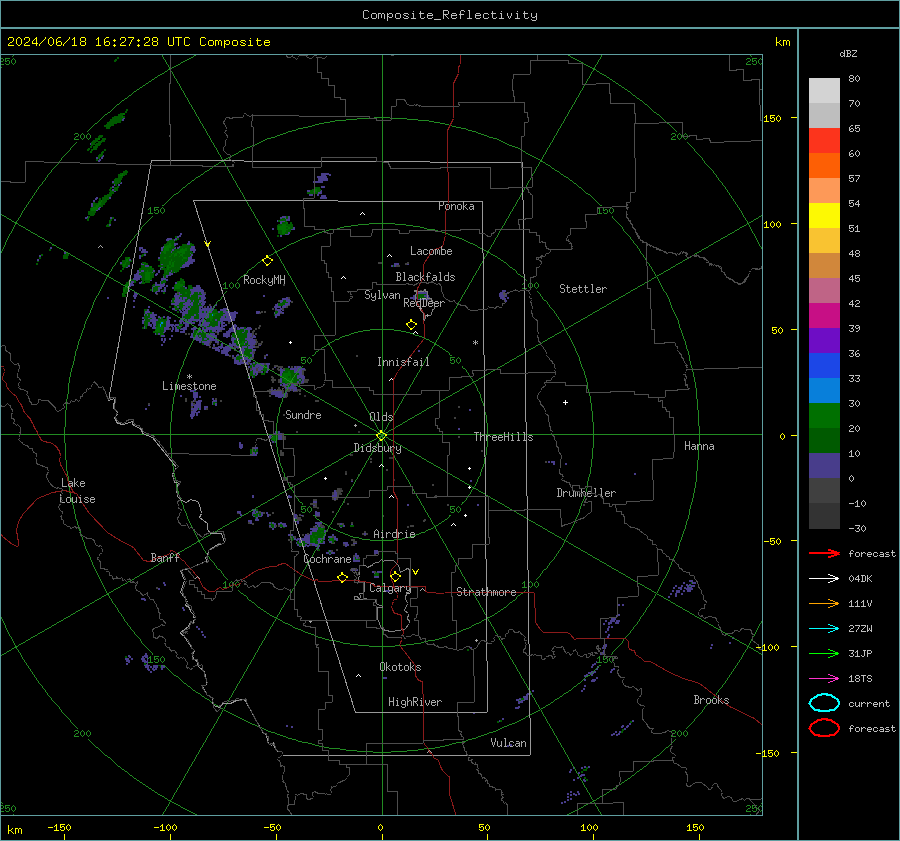This screenshot has height=841, width=900.
Task: Click the radar echo cluster northwest of Cochrane
Action: point(315,535)
